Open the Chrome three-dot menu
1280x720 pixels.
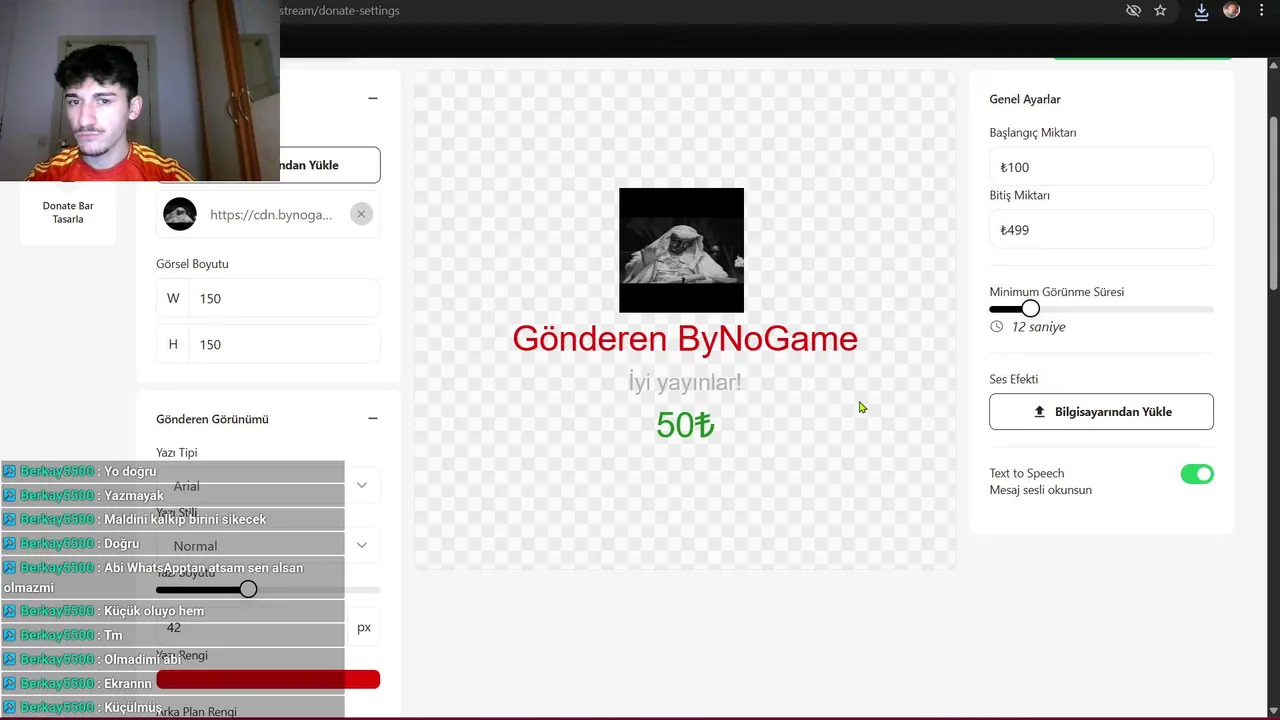point(1261,10)
